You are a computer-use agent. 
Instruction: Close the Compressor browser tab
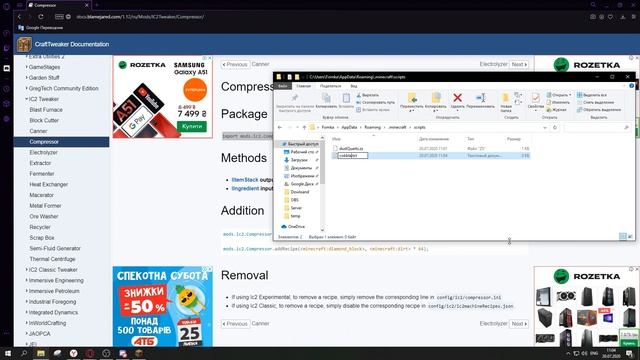tap(87, 5)
